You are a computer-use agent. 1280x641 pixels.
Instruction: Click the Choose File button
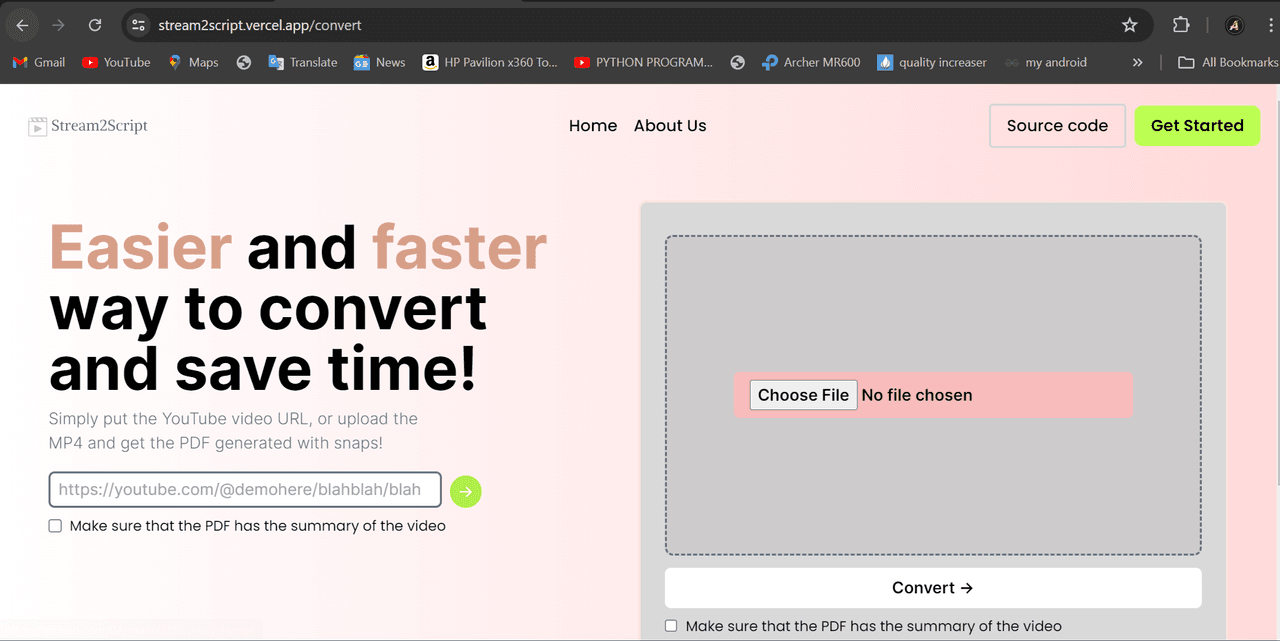[803, 395]
